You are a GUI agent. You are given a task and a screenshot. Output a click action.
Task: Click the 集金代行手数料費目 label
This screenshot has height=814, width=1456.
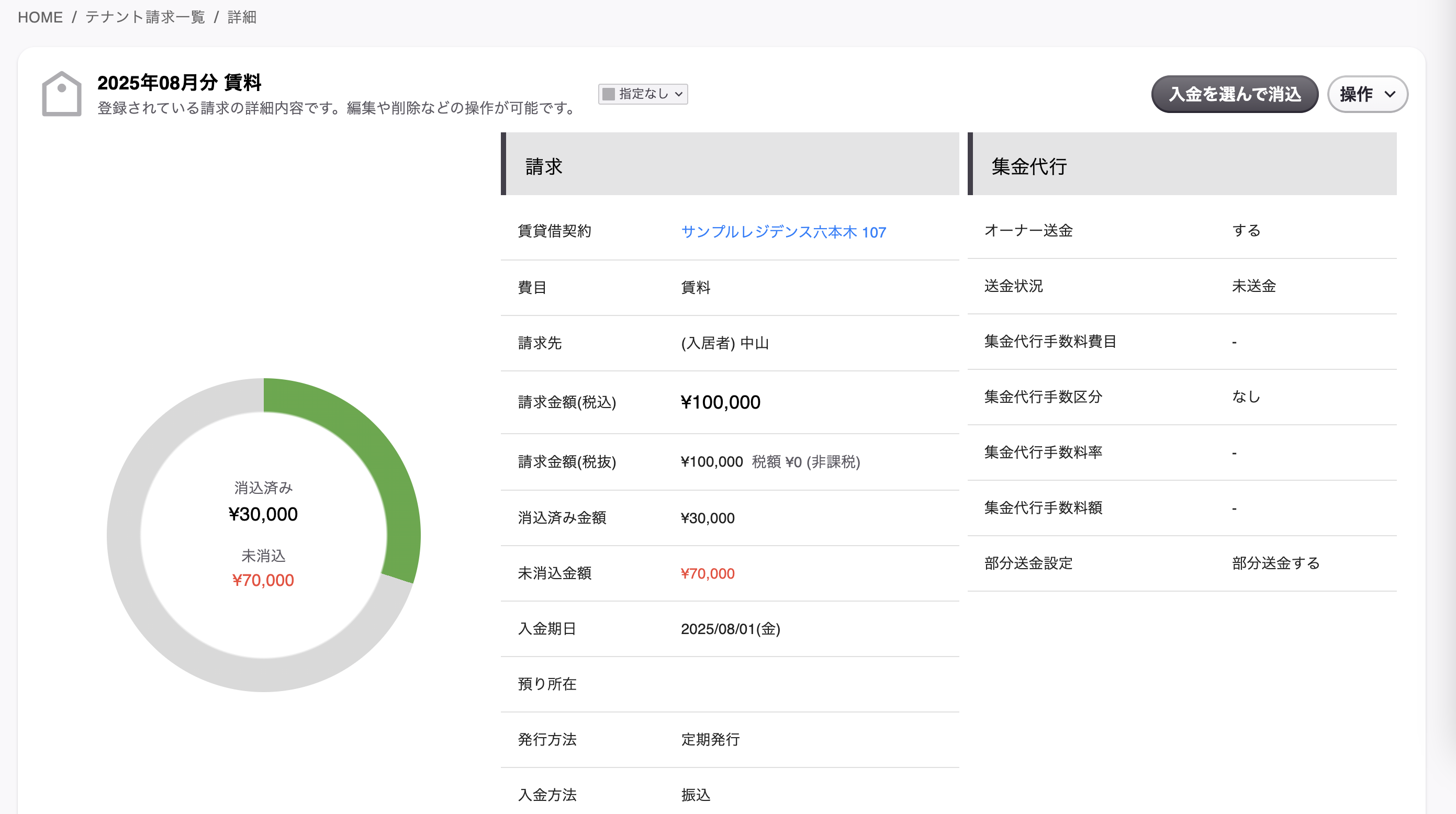pyautogui.click(x=1050, y=341)
